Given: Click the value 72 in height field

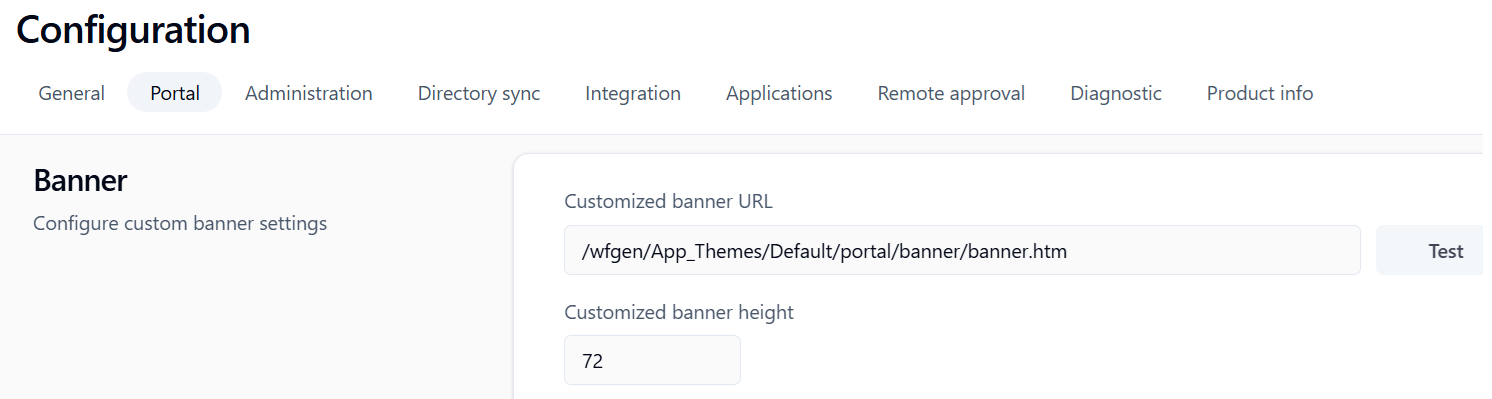Looking at the screenshot, I should 592,361.
